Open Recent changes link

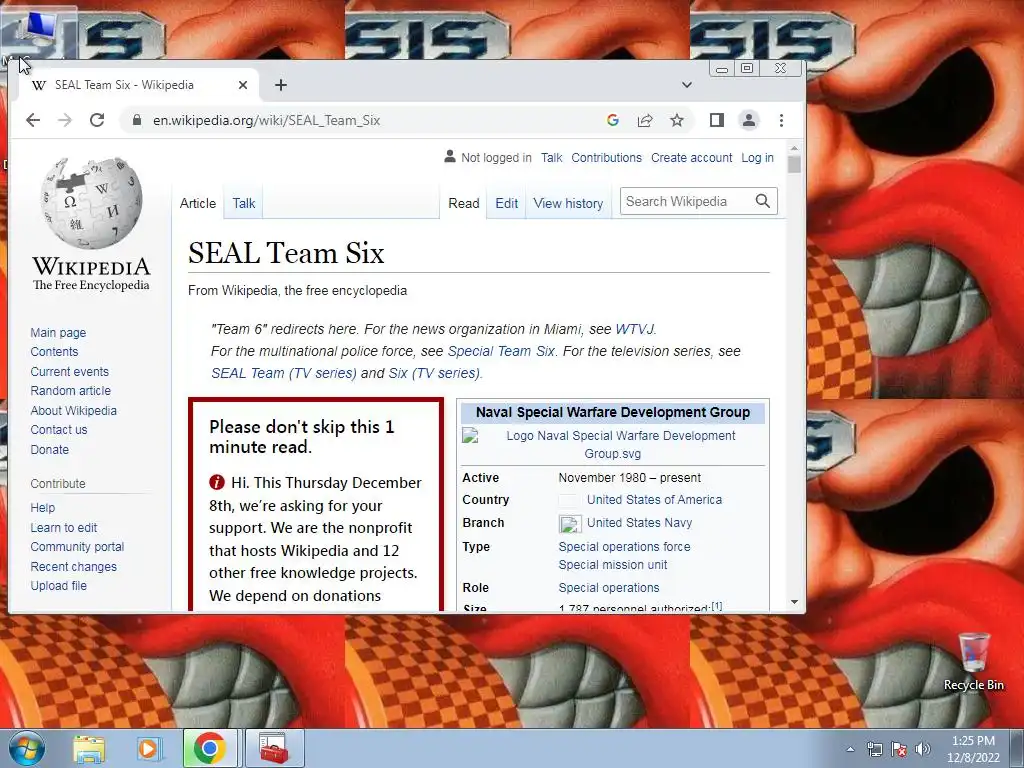click(x=74, y=566)
